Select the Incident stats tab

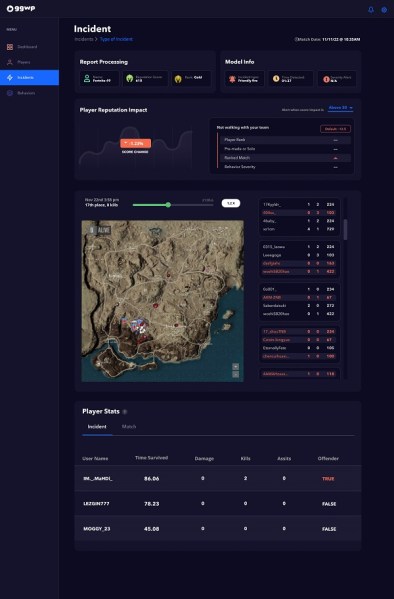coord(97,427)
